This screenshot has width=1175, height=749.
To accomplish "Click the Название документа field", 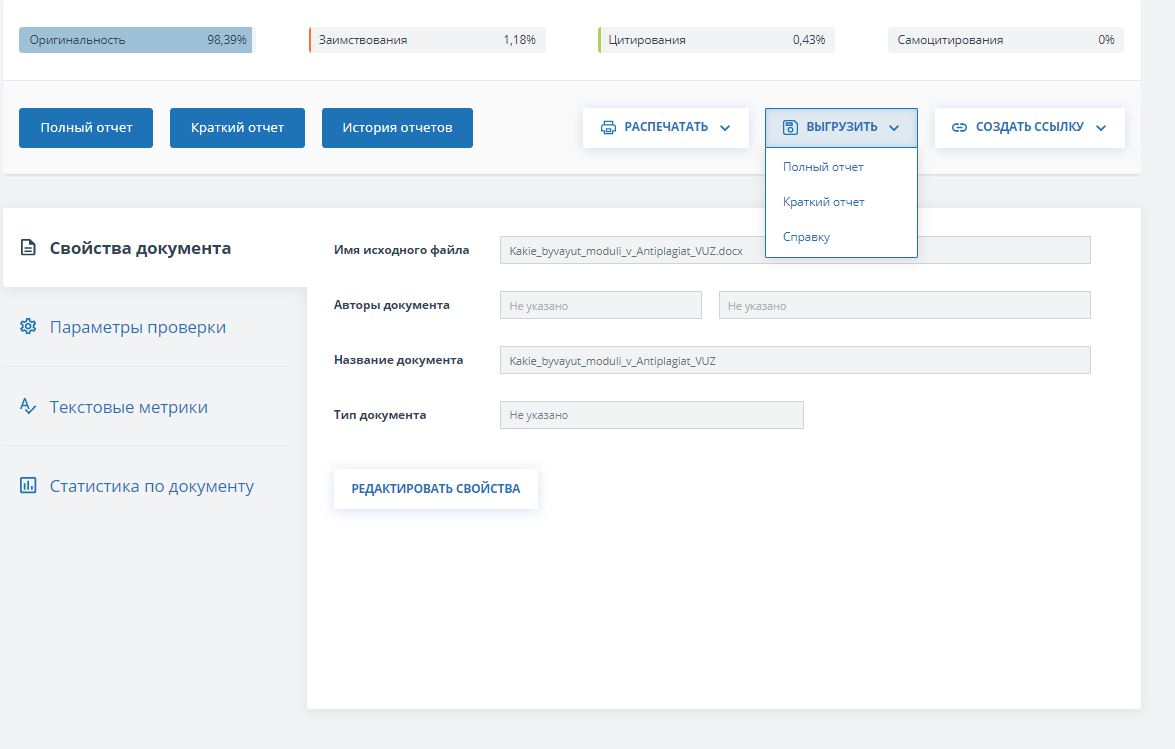I will click(795, 360).
